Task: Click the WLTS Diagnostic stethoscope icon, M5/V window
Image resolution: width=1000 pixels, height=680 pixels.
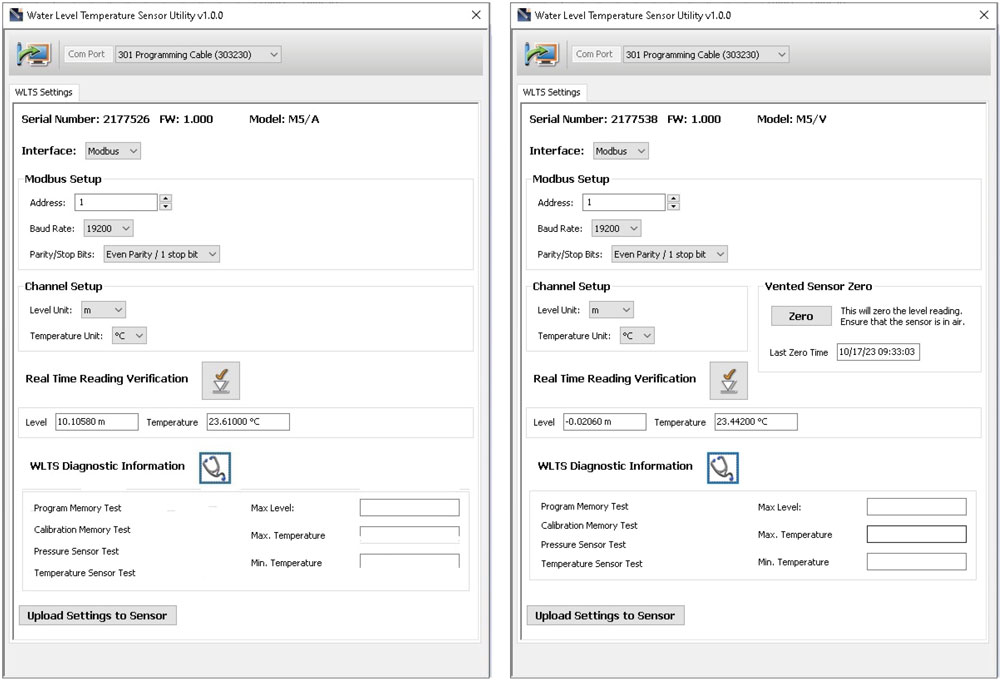Action: click(x=723, y=467)
